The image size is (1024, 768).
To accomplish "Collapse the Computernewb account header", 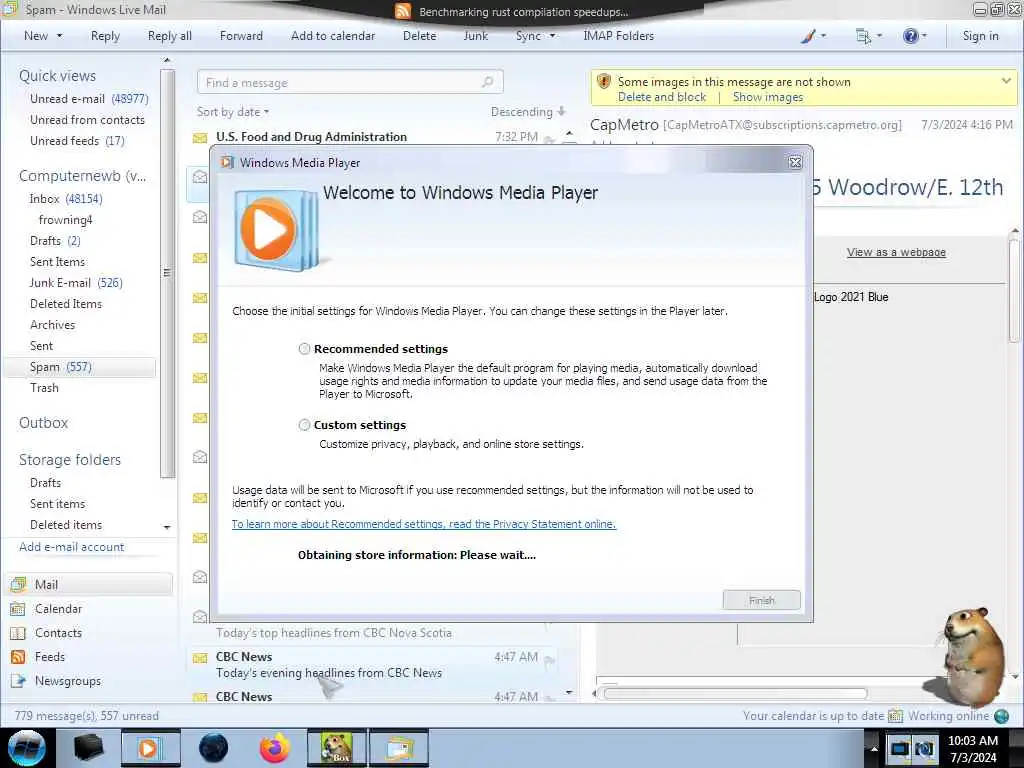I will click(82, 176).
